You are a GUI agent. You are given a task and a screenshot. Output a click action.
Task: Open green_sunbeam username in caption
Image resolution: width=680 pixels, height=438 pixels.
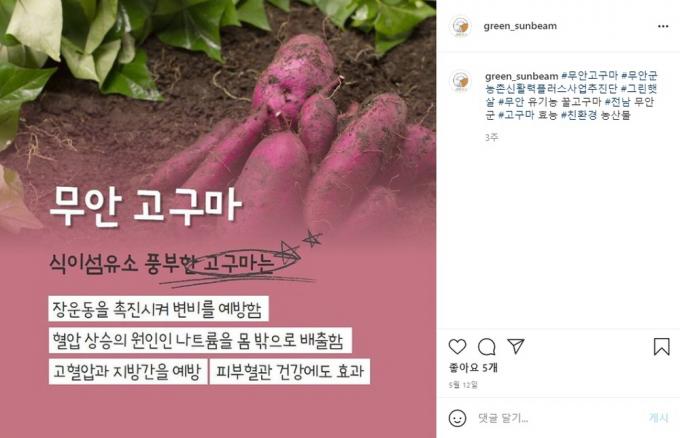[x=522, y=76]
